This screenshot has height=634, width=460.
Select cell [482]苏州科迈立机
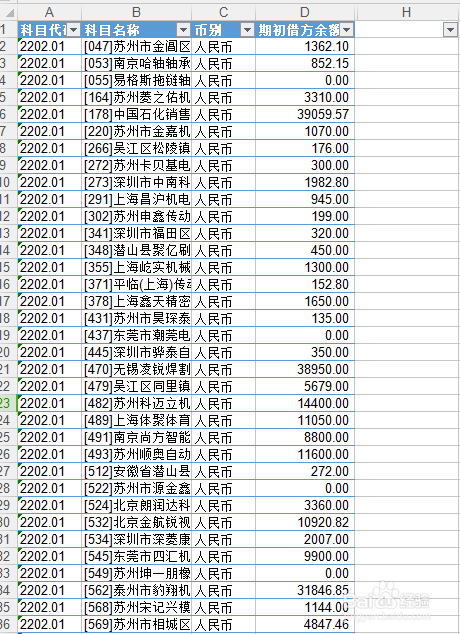[x=136, y=404]
